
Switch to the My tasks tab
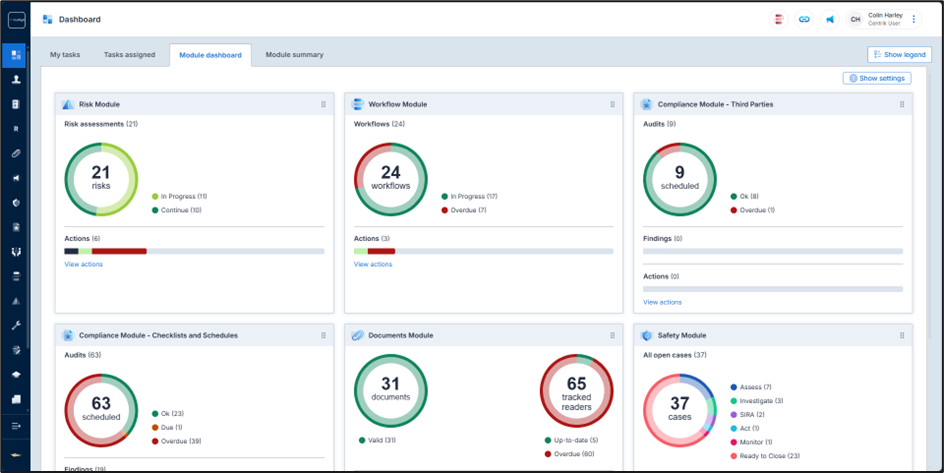pos(65,55)
